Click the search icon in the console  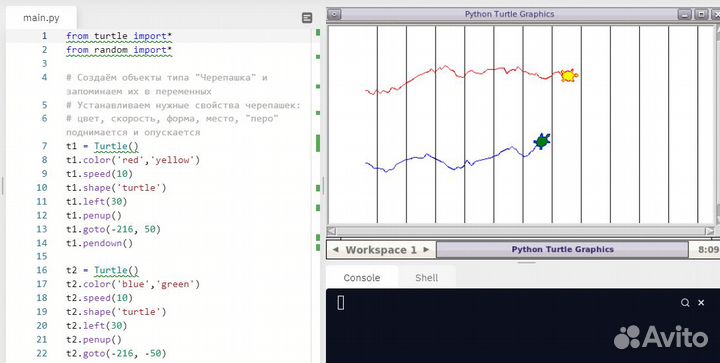[x=685, y=303]
